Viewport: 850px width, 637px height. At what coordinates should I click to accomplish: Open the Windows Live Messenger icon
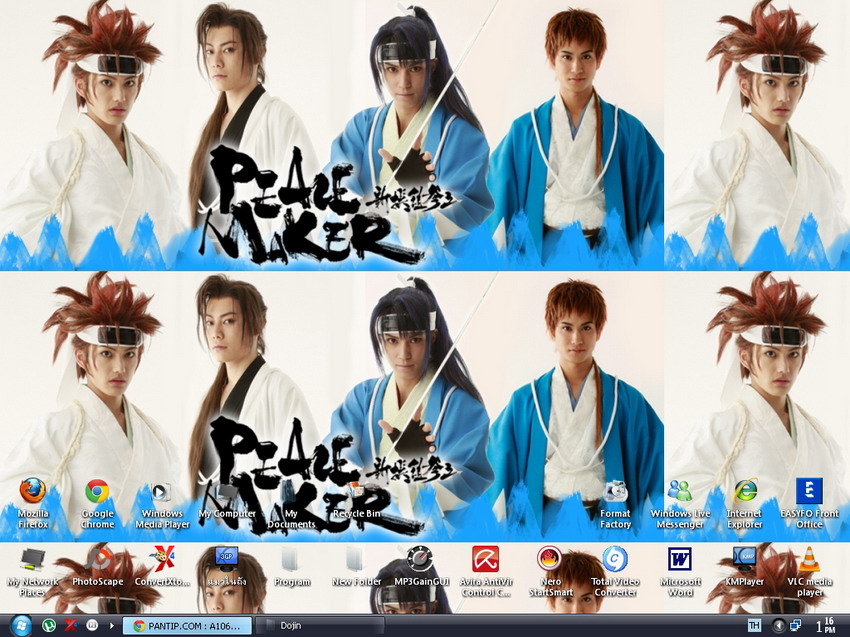(x=680, y=505)
